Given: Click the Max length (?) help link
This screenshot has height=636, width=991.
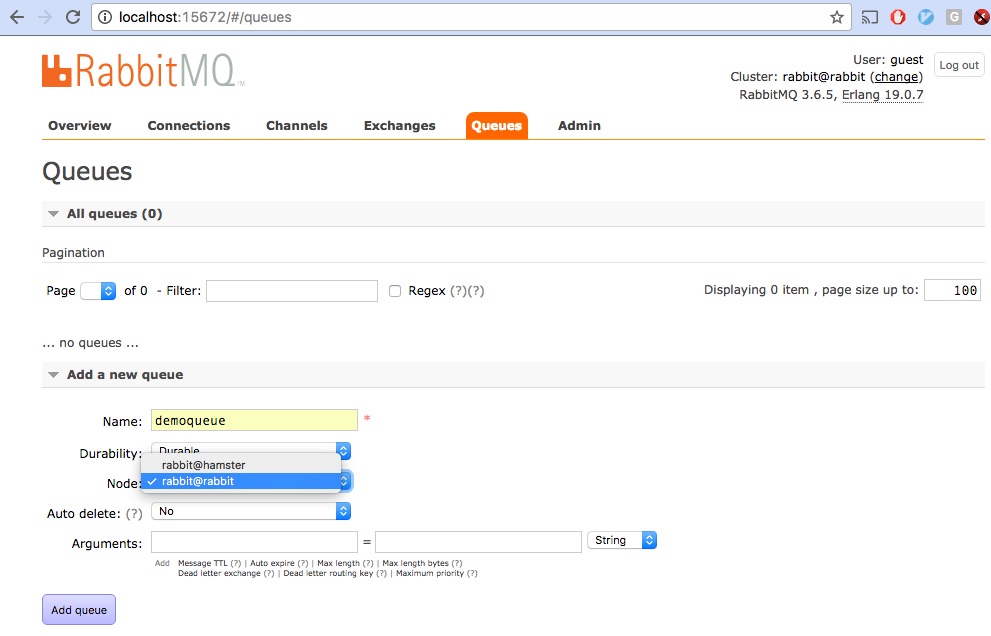Looking at the screenshot, I should coord(368,563).
